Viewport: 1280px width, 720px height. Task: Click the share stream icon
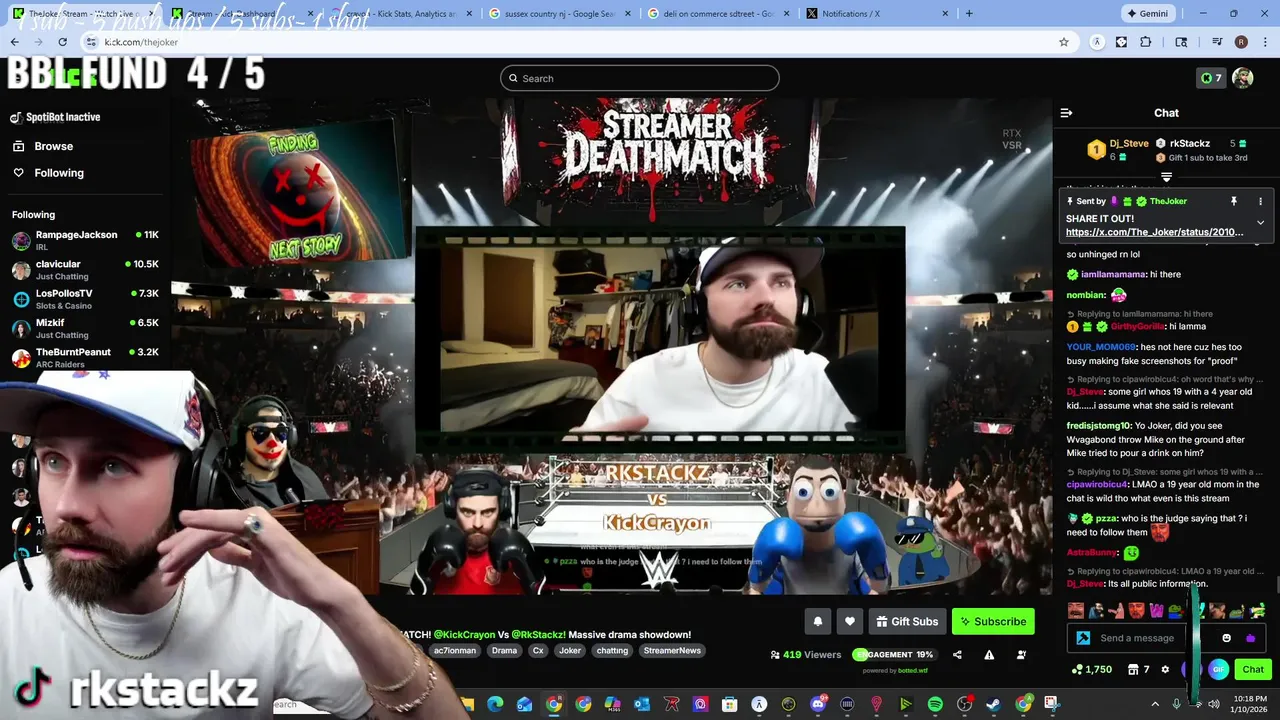pyautogui.click(x=957, y=655)
